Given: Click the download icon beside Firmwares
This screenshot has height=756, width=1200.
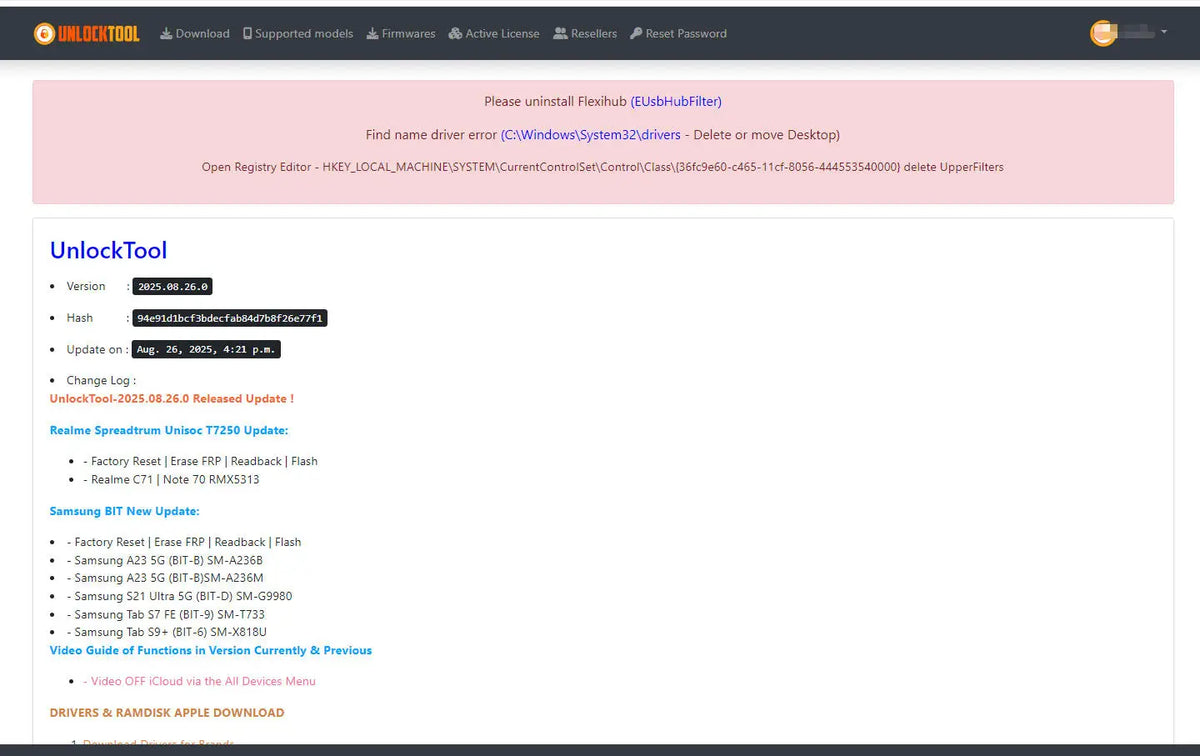Looking at the screenshot, I should (373, 33).
